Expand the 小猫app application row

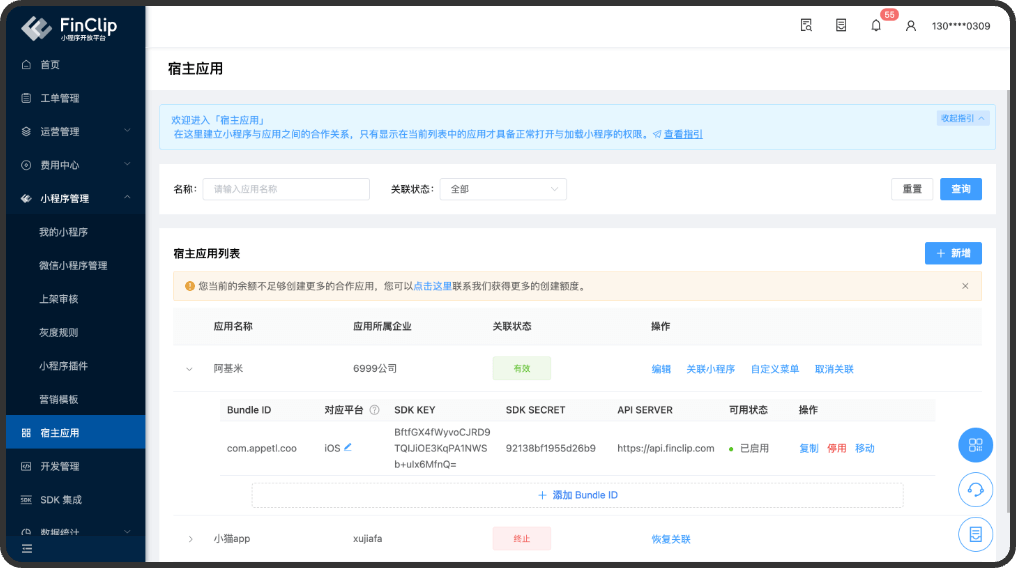(190, 539)
